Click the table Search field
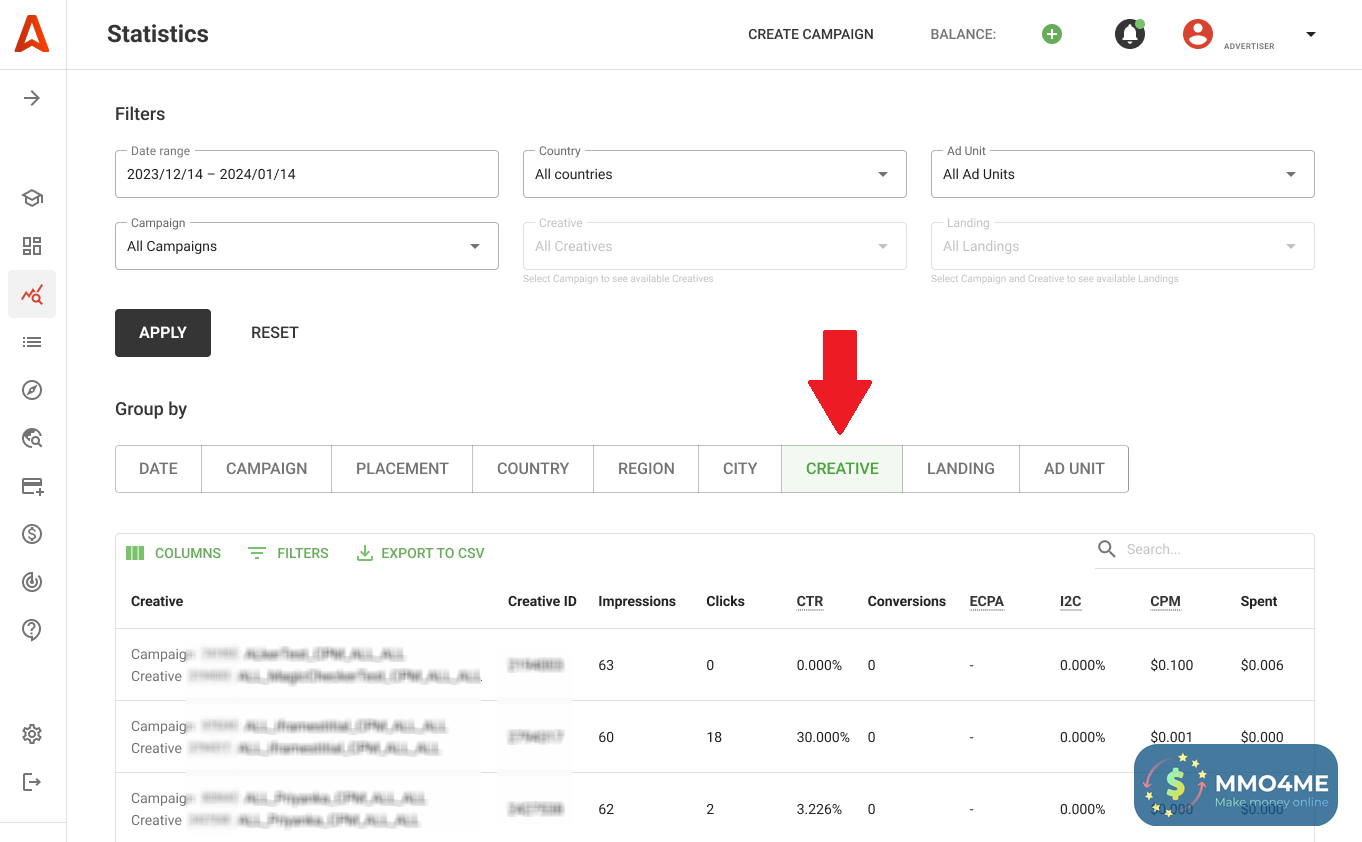 point(1214,549)
